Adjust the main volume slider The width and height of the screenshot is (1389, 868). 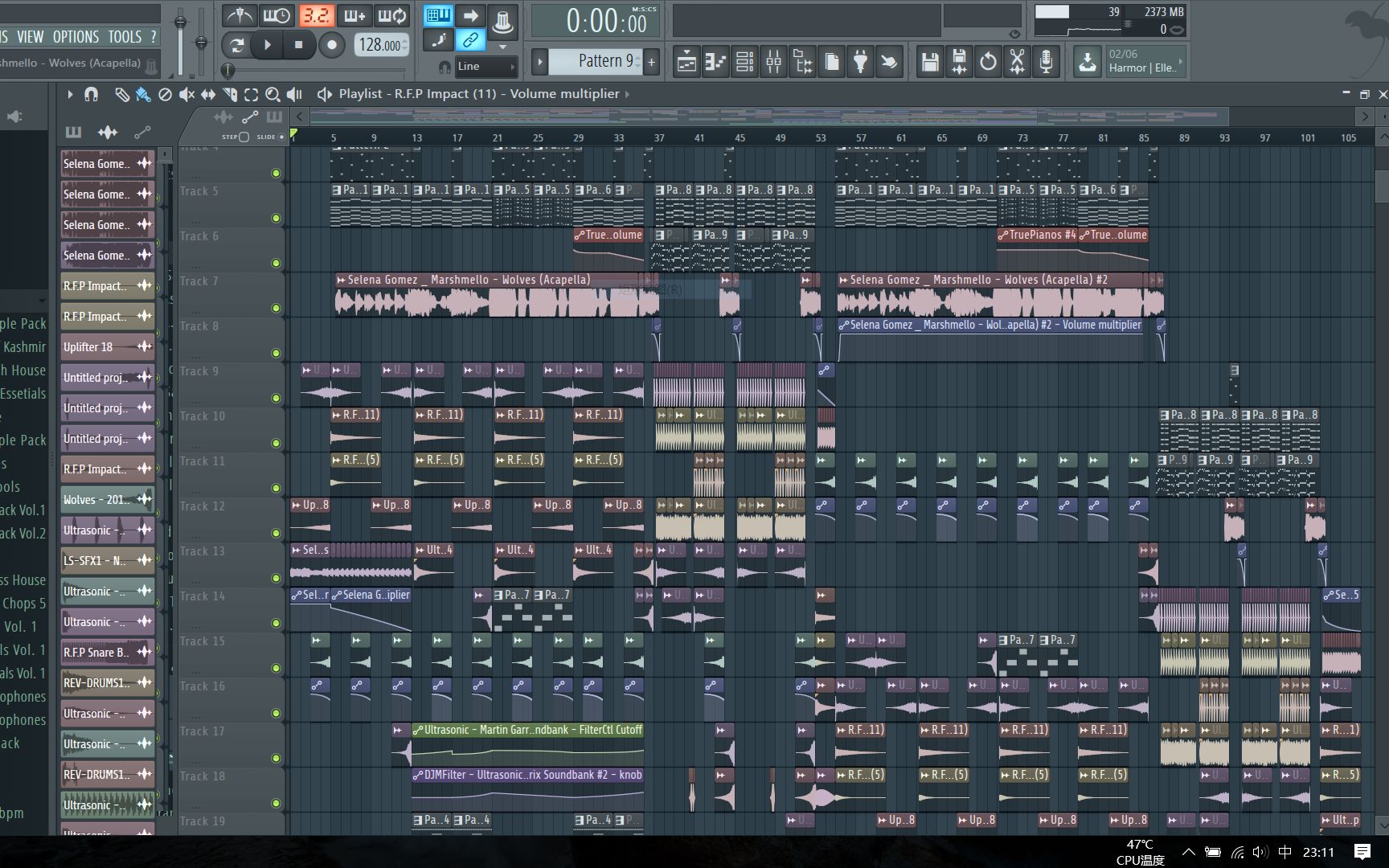point(180,22)
